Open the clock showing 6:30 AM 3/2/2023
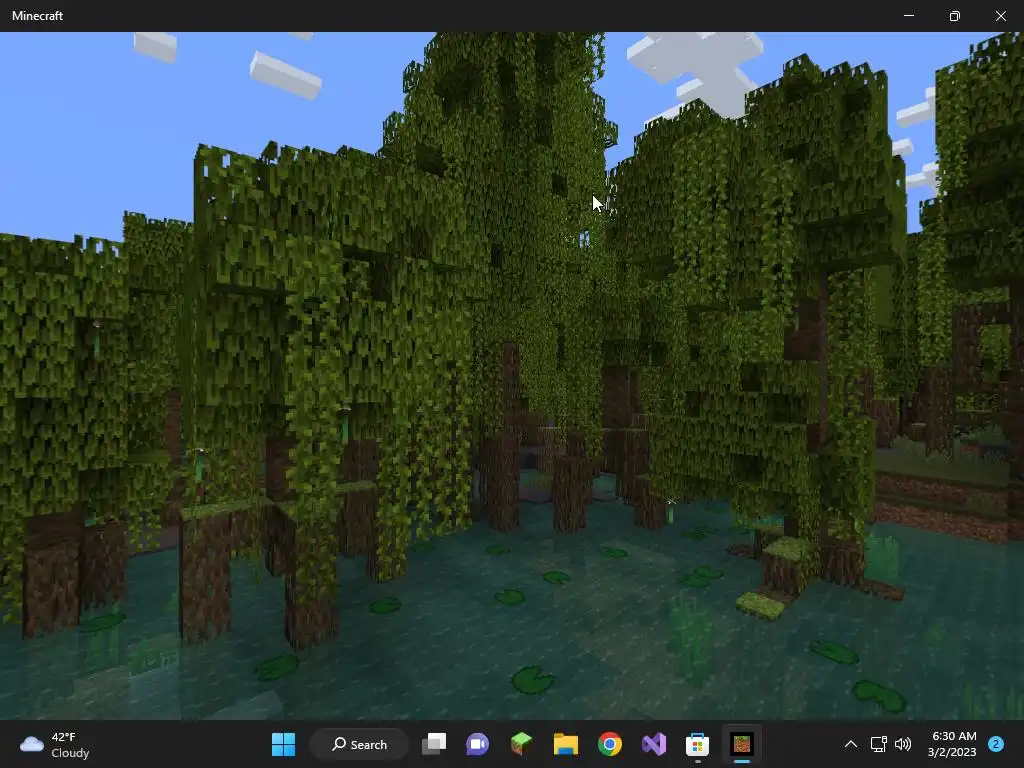This screenshot has height=768, width=1024. [x=952, y=744]
